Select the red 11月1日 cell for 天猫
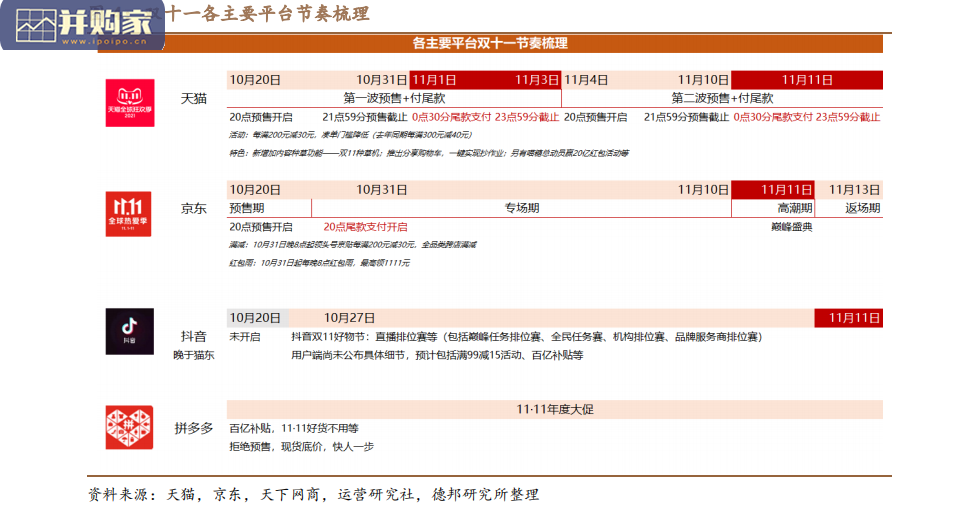Image resolution: width=957 pixels, height=509 pixels. point(434,80)
